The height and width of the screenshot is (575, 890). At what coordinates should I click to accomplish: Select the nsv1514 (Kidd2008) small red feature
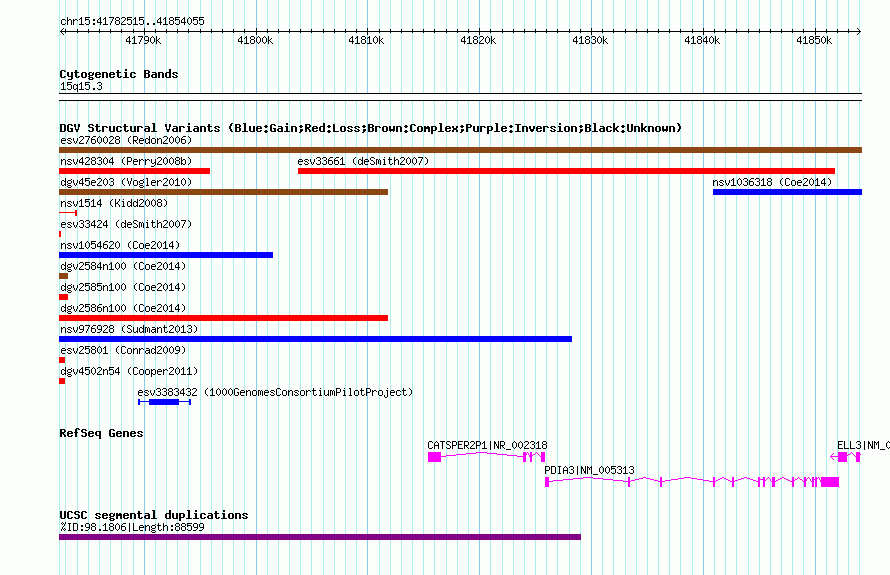[68, 213]
